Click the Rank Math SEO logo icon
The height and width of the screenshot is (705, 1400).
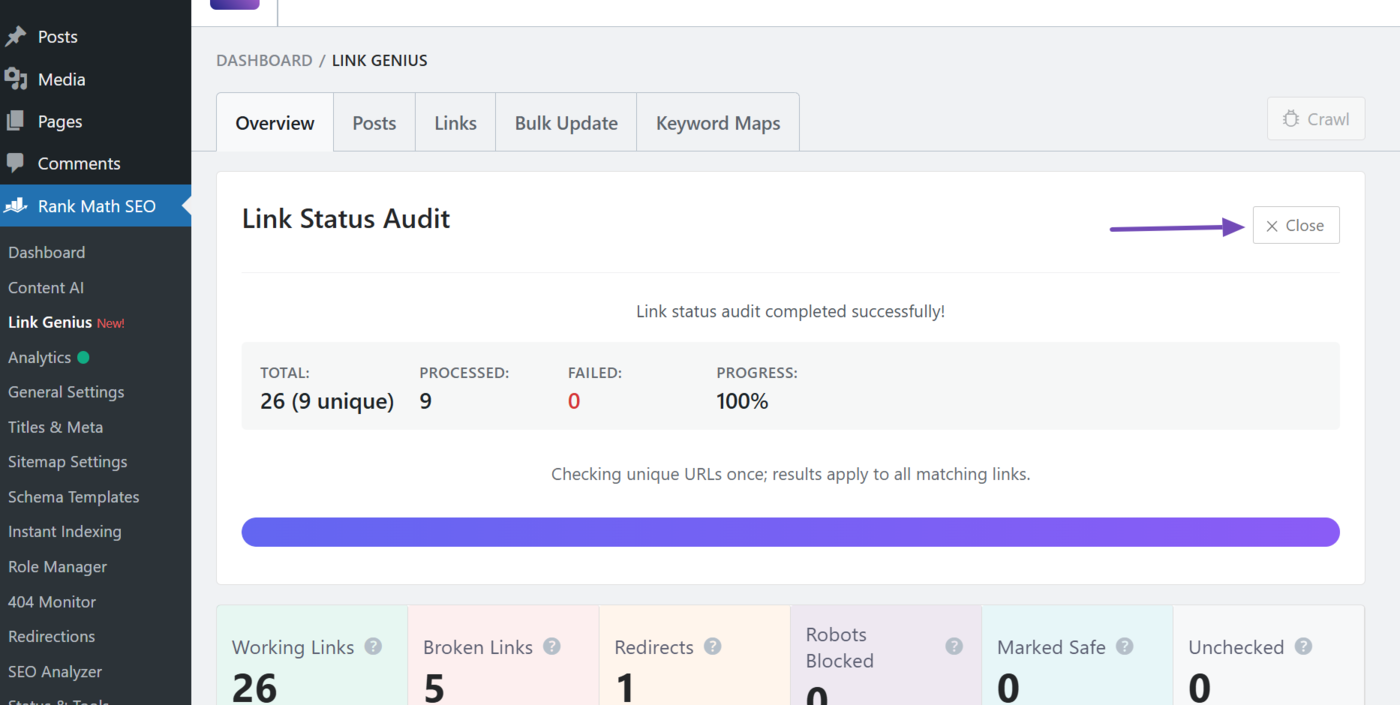tap(16, 206)
